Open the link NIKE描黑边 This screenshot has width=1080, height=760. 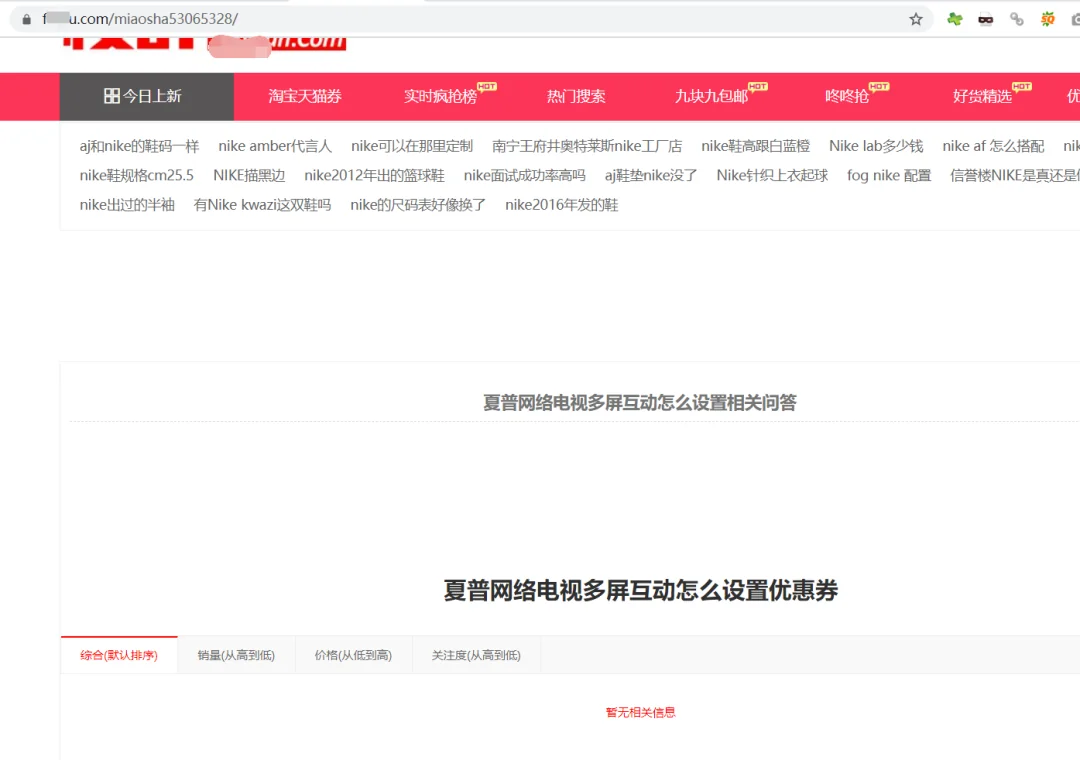coord(249,176)
